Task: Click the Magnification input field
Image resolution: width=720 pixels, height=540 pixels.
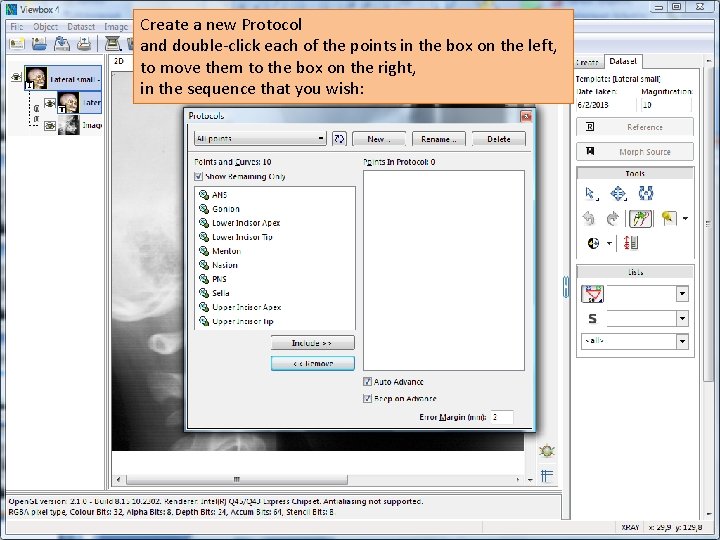Action: (666, 105)
